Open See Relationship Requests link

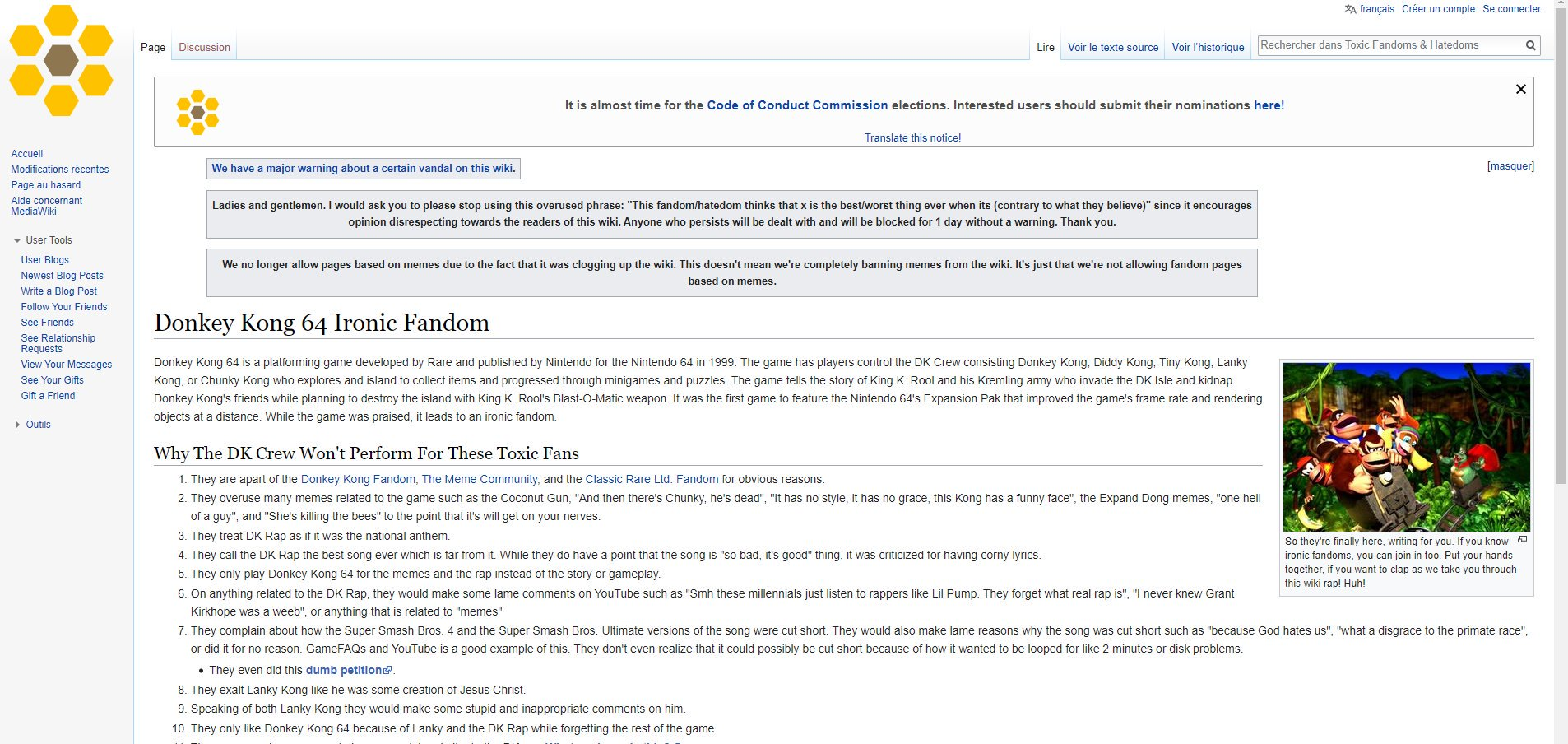pos(58,343)
